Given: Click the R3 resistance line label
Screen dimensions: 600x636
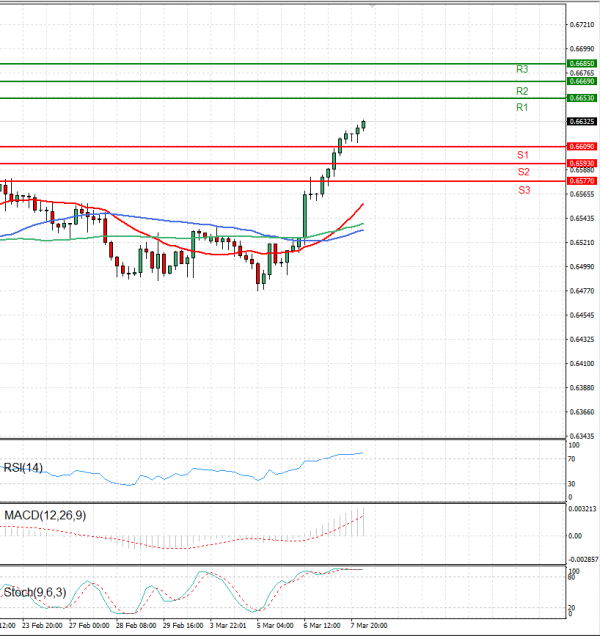Looking at the screenshot, I should click(x=522, y=69).
